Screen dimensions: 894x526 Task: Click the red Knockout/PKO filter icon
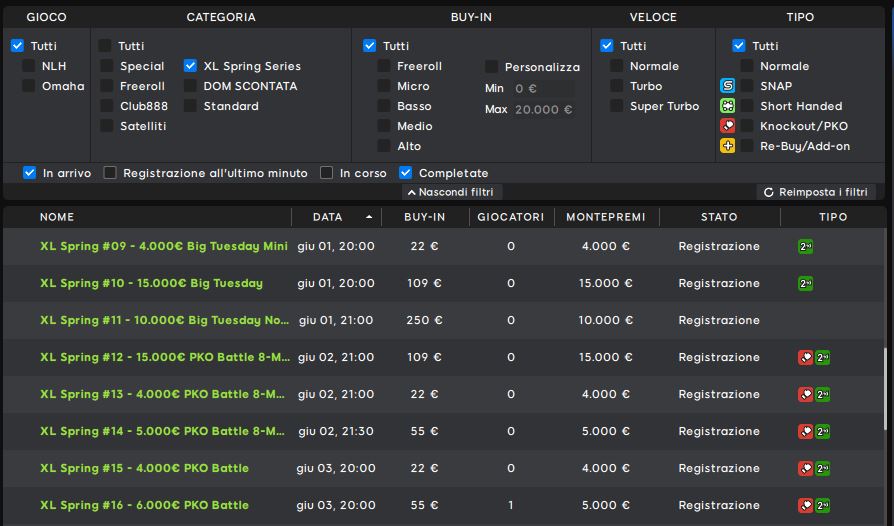728,126
